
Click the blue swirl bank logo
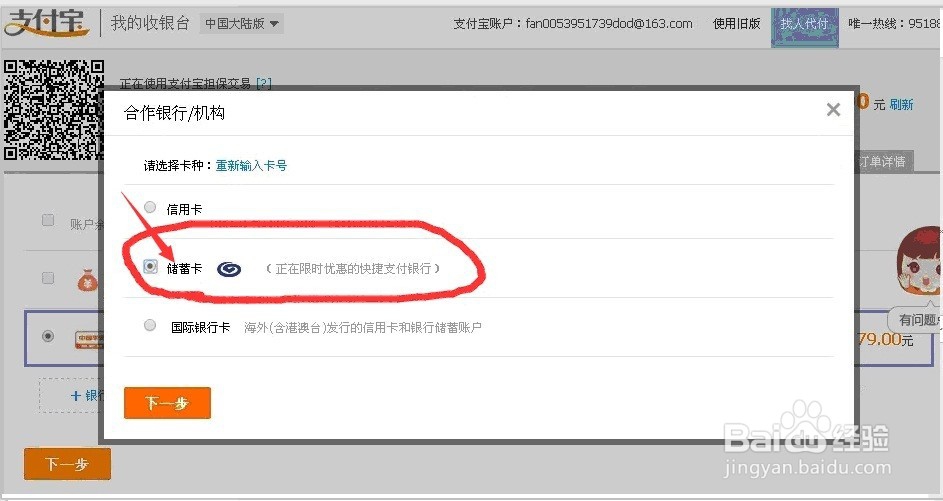229,269
